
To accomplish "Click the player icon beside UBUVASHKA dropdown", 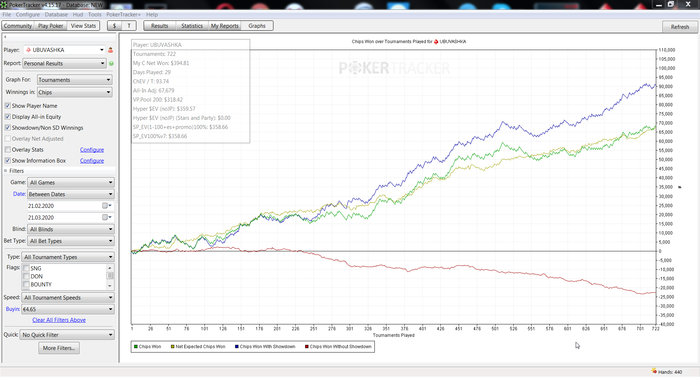I will point(110,50).
